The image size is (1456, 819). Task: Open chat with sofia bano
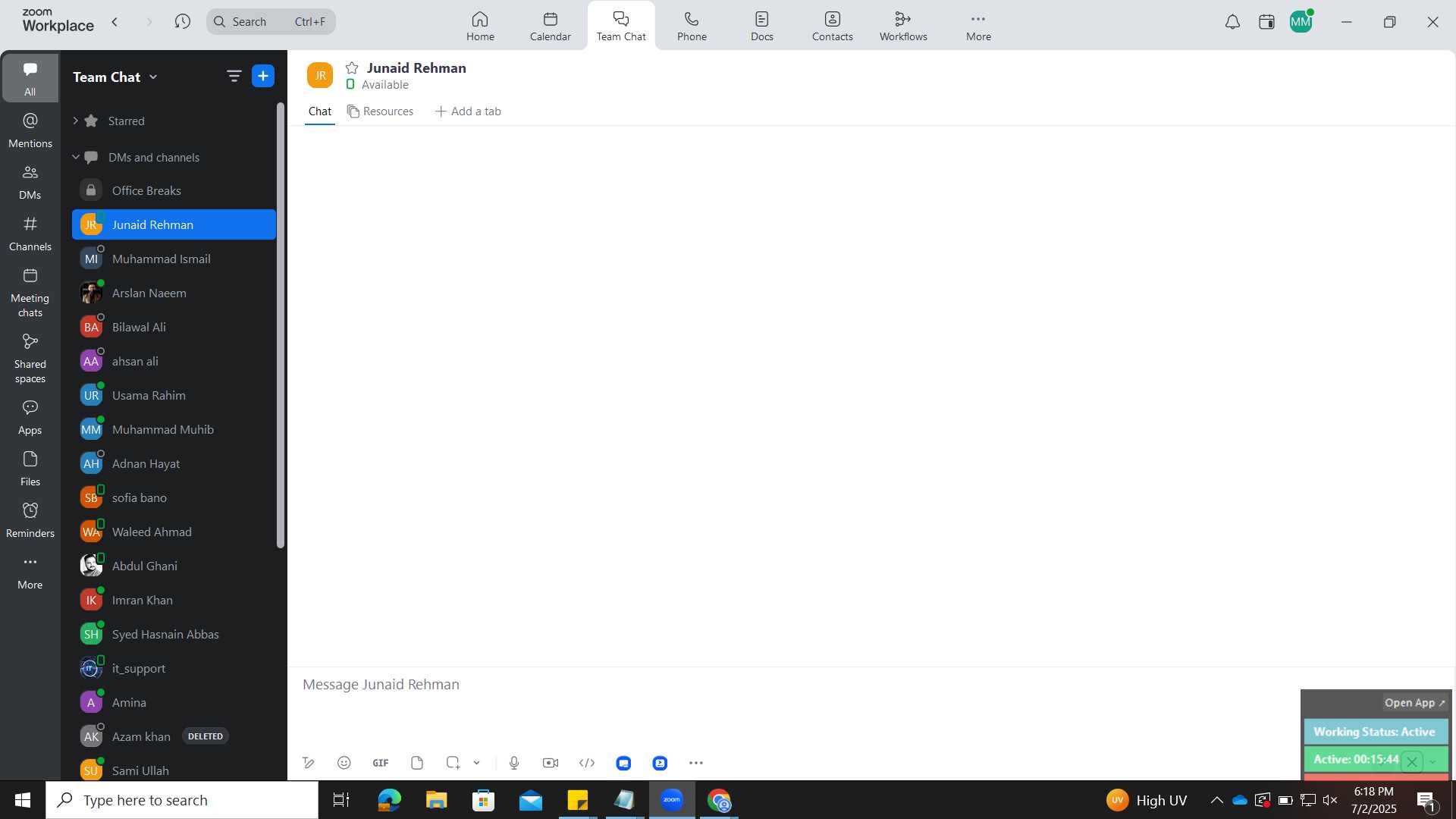(174, 497)
